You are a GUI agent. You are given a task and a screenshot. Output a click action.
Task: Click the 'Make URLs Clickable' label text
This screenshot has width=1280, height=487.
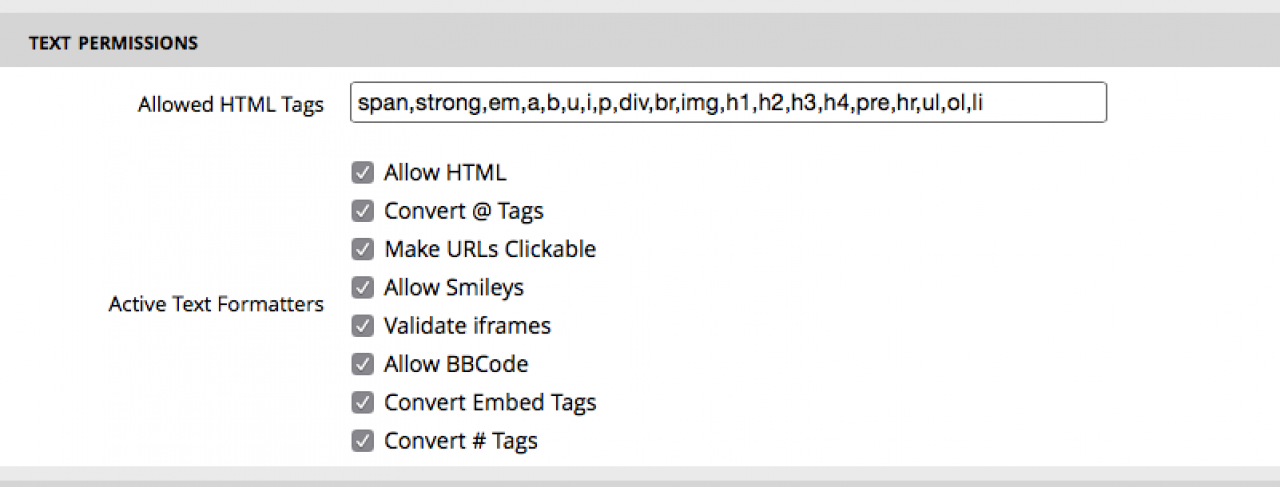(x=489, y=249)
